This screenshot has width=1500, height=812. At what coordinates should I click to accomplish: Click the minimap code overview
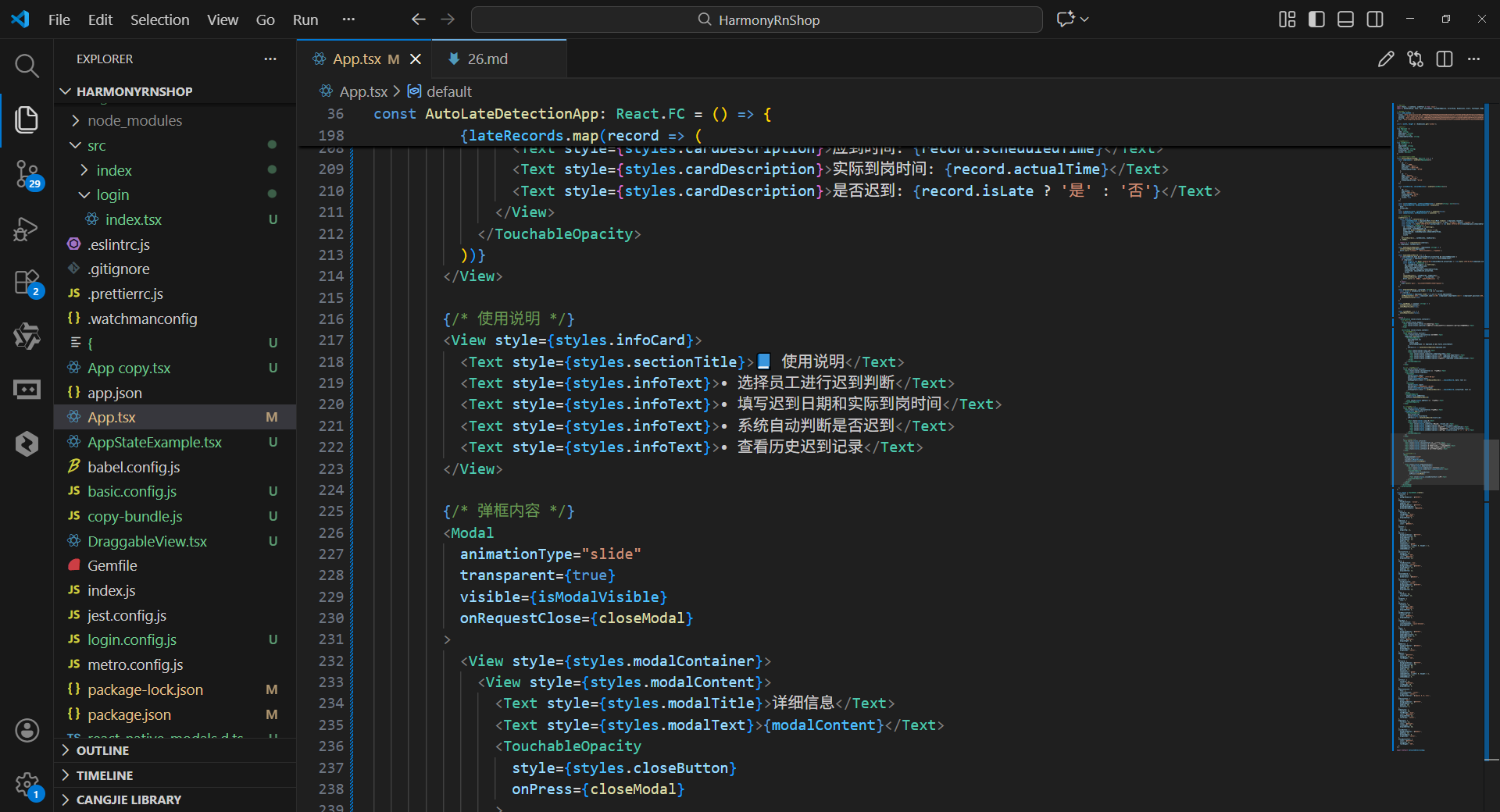click(1437, 427)
